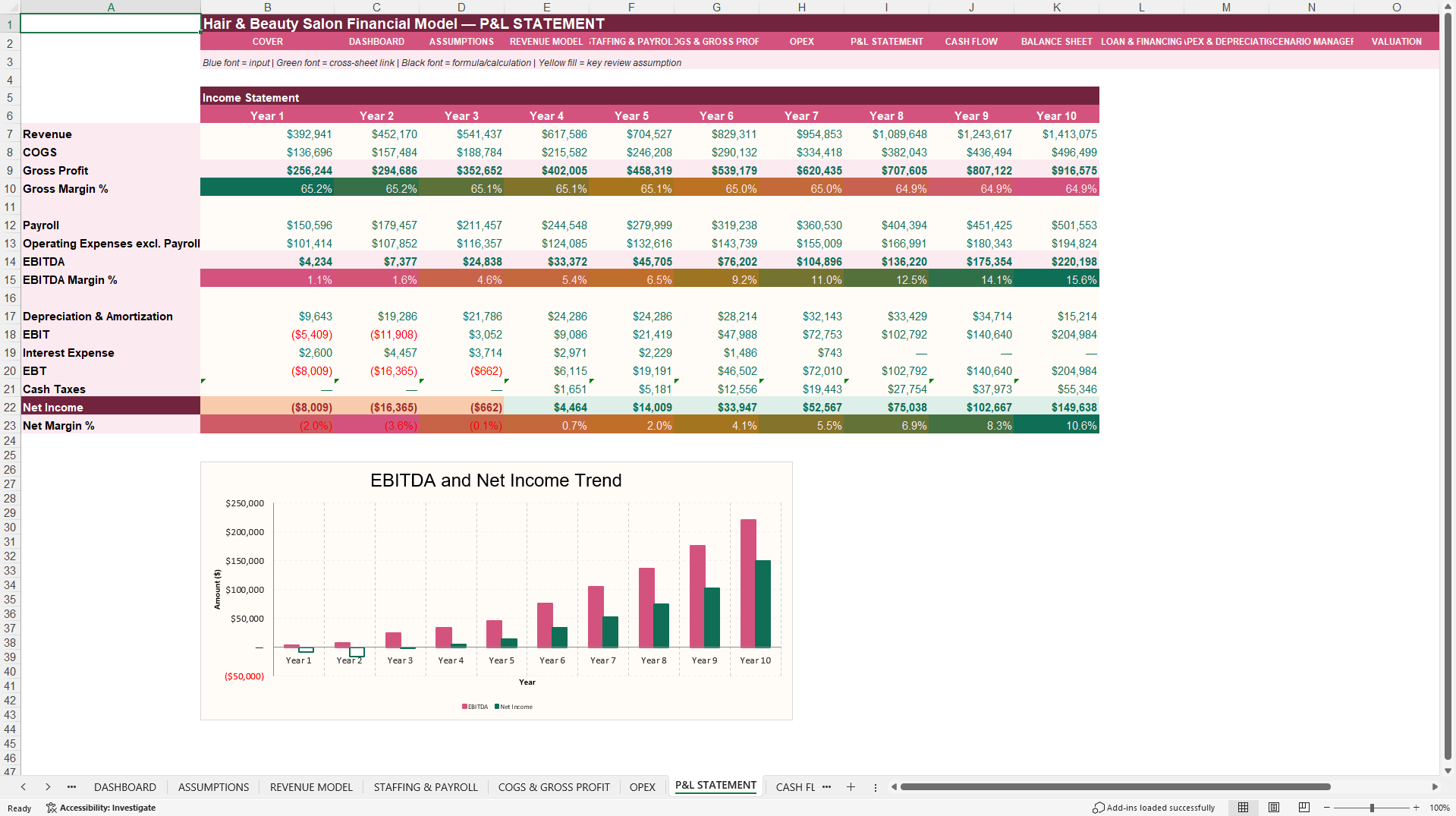1456x816 pixels.
Task: Go to next sheet tab arrow
Action: 48,787
